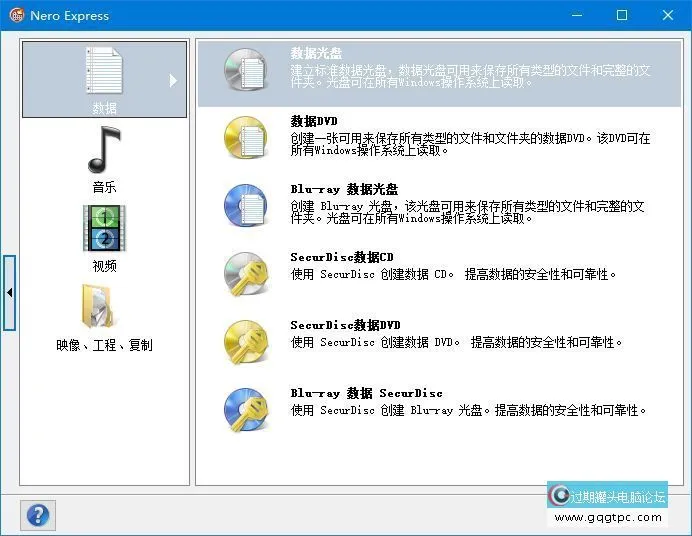Maximize the Nero Express window
The image size is (692, 536).
(622, 15)
